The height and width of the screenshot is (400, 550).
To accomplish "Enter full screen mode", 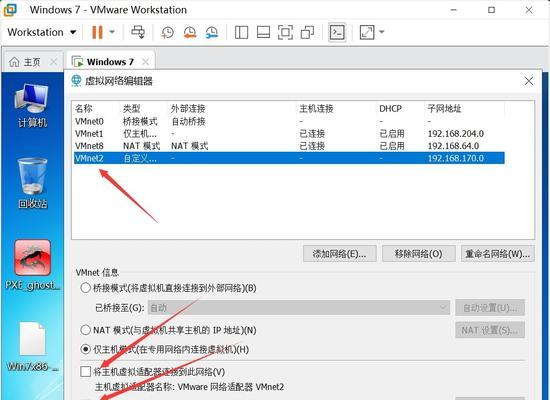I will click(x=285, y=32).
